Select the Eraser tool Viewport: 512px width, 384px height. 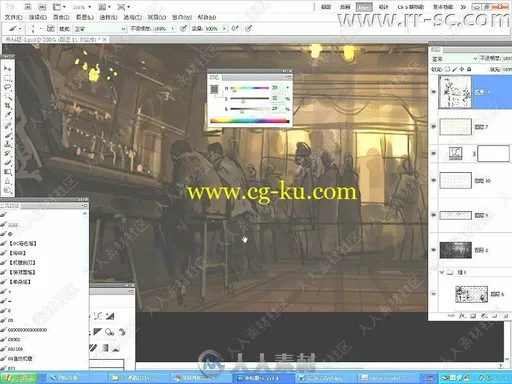click(x=7, y=163)
